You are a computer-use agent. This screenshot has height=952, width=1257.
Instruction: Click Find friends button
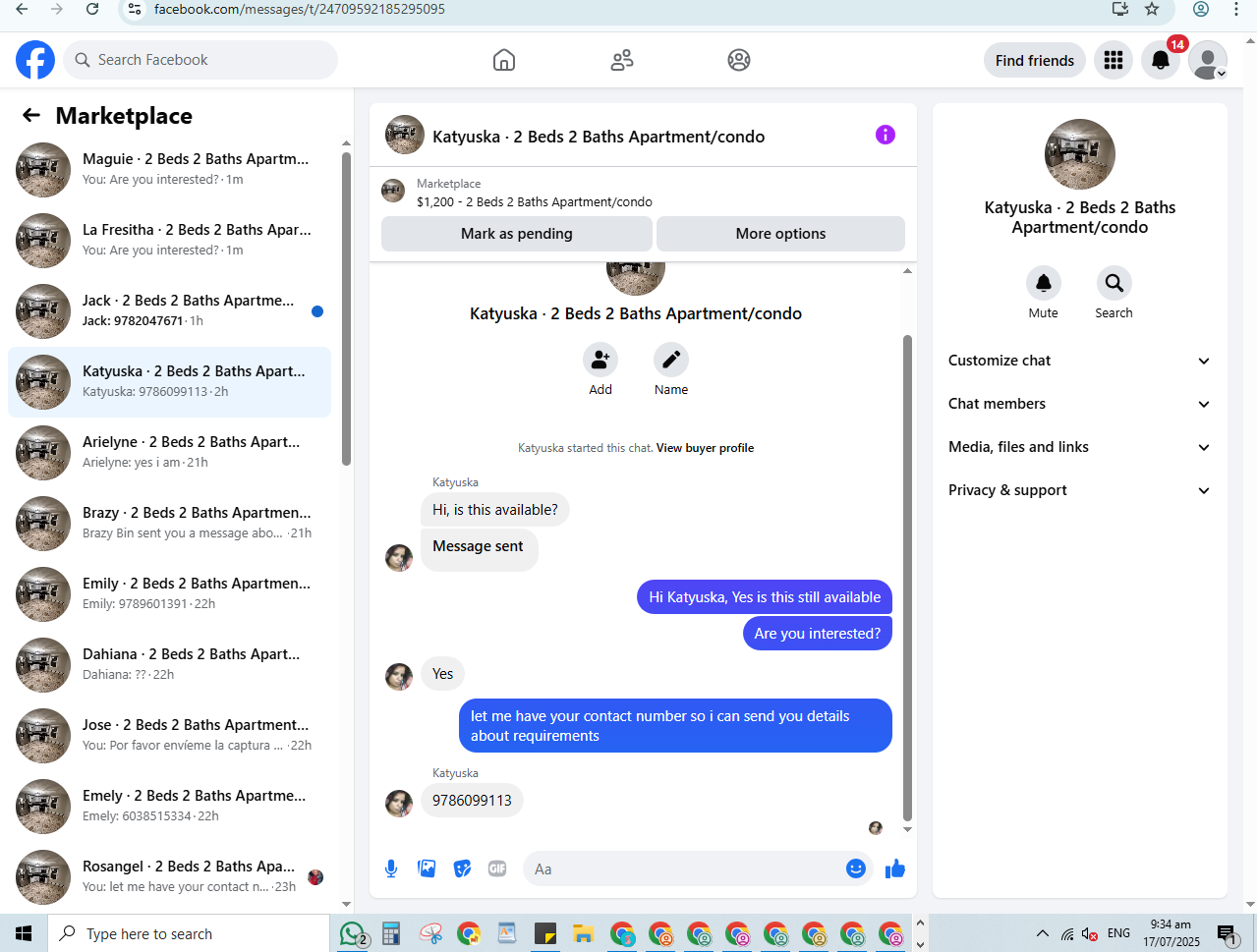click(1035, 60)
